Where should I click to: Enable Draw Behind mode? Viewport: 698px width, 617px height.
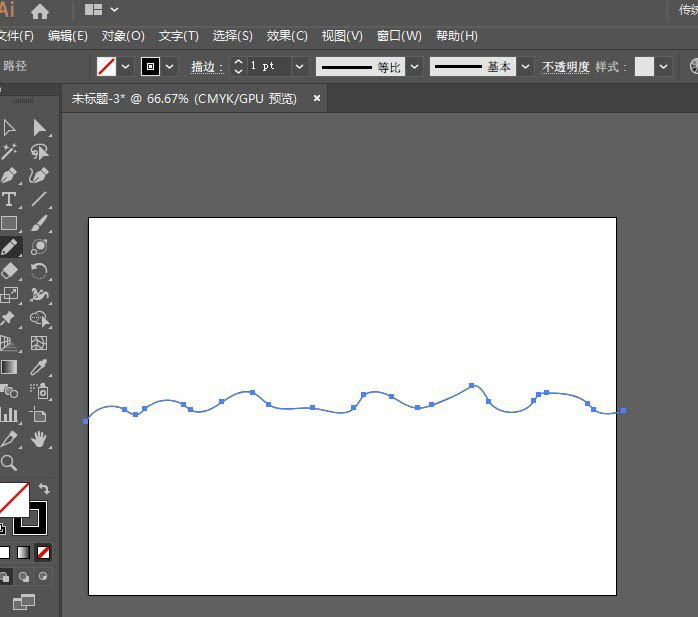[x=24, y=576]
